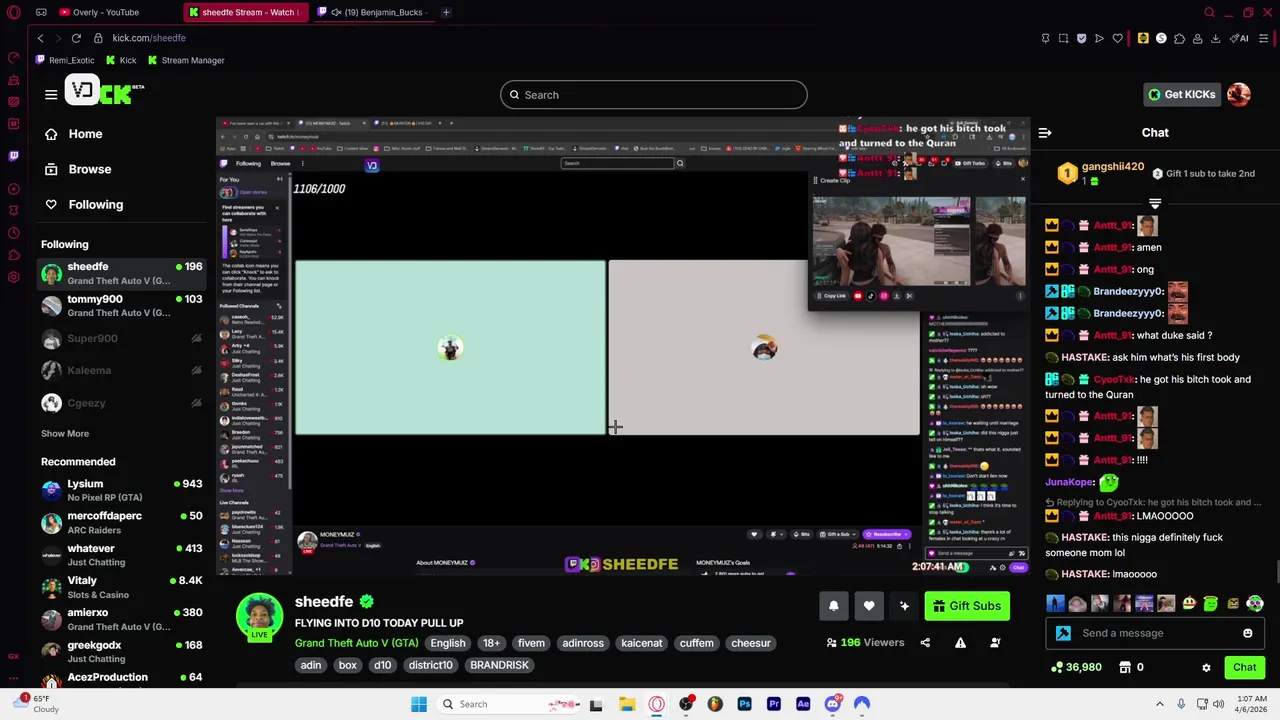This screenshot has width=1280, height=720.
Task: Open Windows Start menu
Action: (419, 704)
